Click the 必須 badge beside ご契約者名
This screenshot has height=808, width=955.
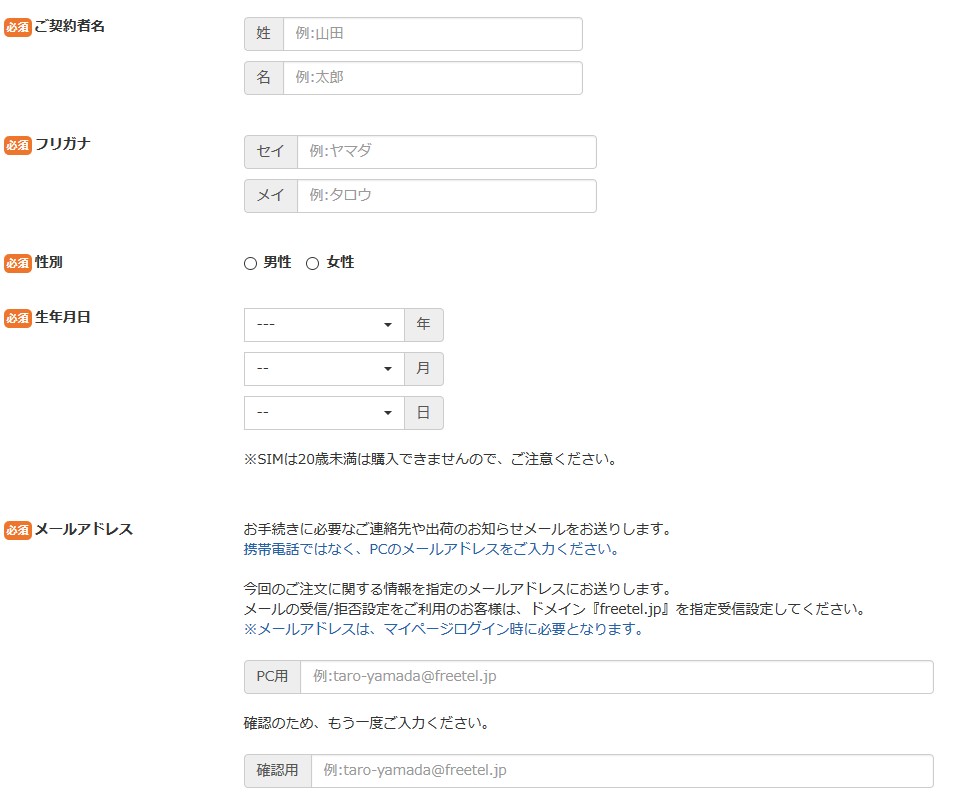tap(18, 27)
